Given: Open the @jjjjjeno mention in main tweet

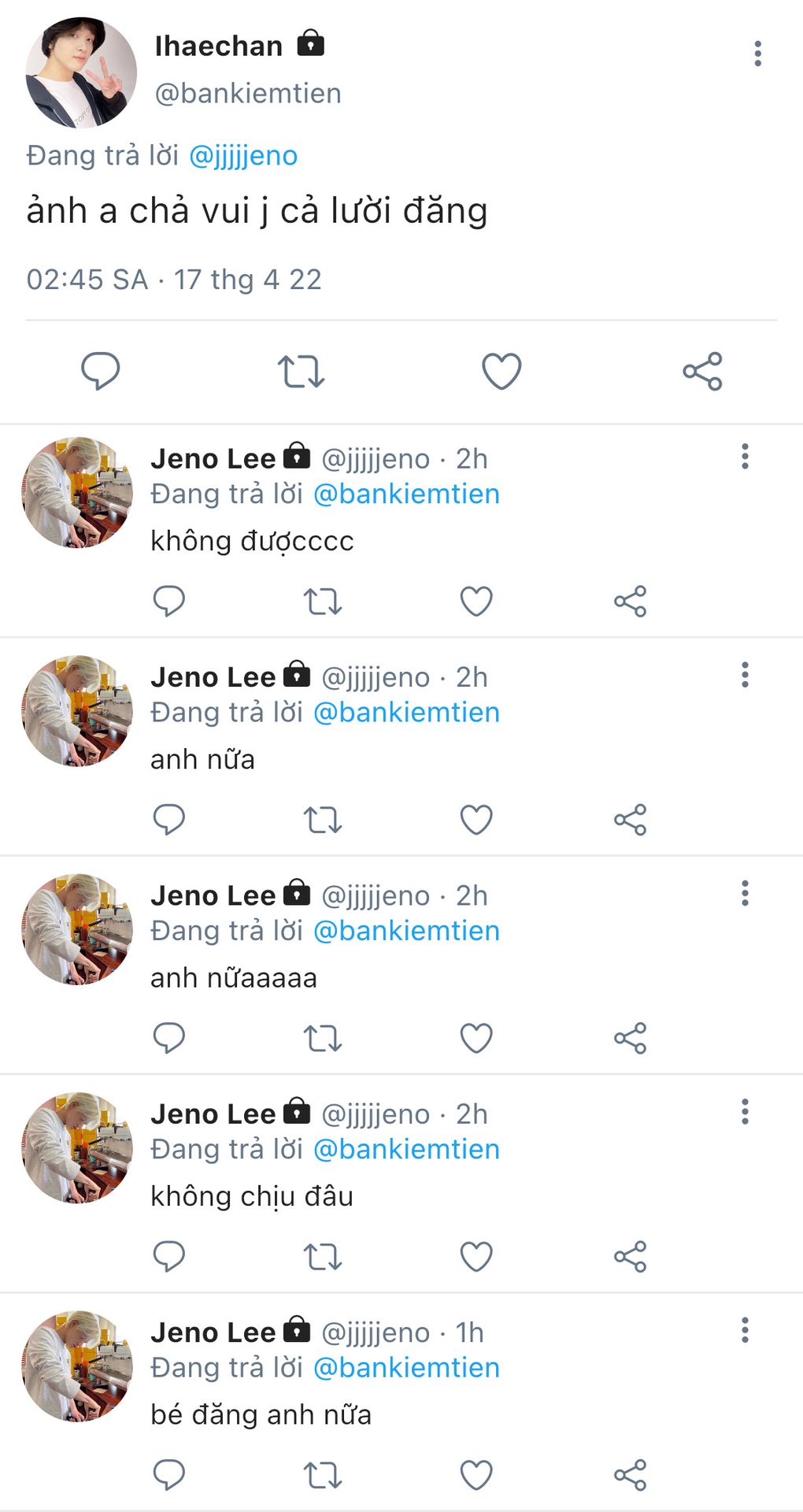Looking at the screenshot, I should pos(243,156).
